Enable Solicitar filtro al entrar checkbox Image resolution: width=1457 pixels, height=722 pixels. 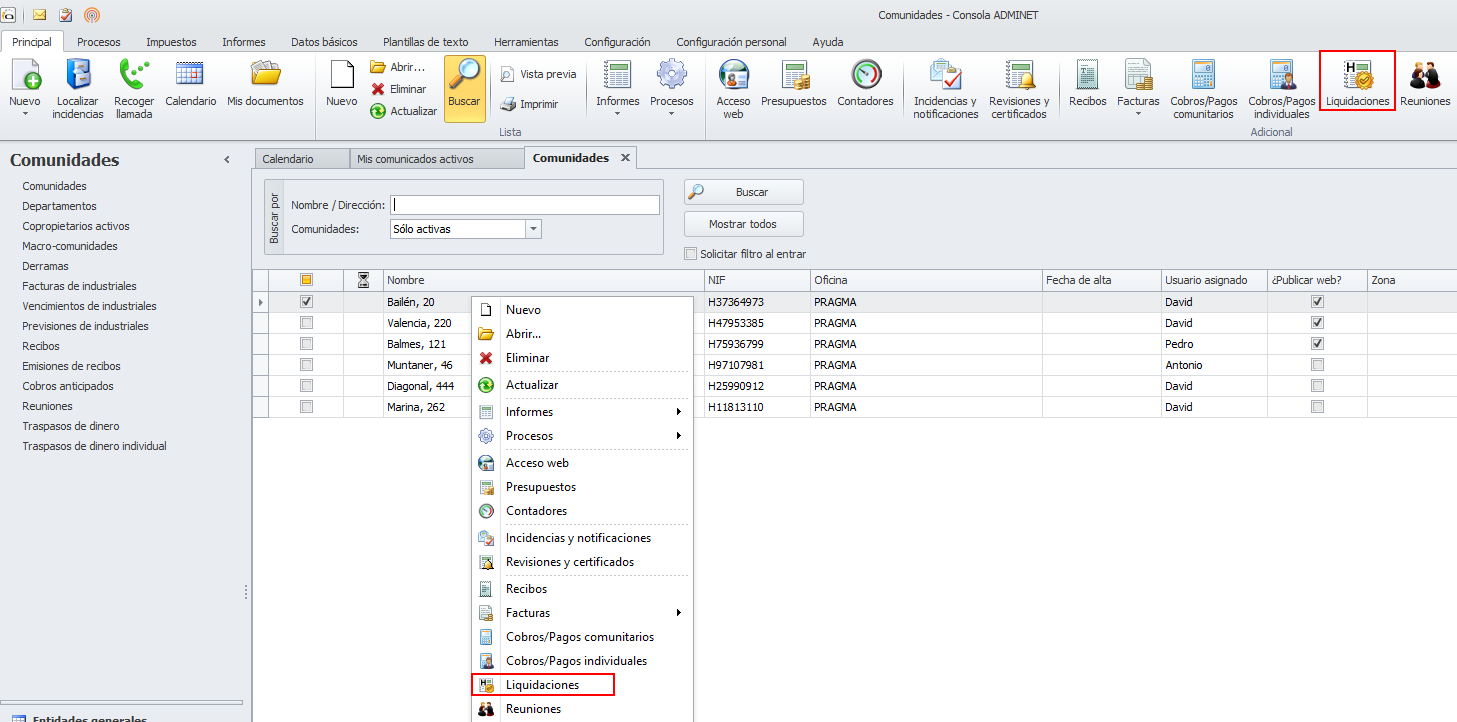point(691,254)
